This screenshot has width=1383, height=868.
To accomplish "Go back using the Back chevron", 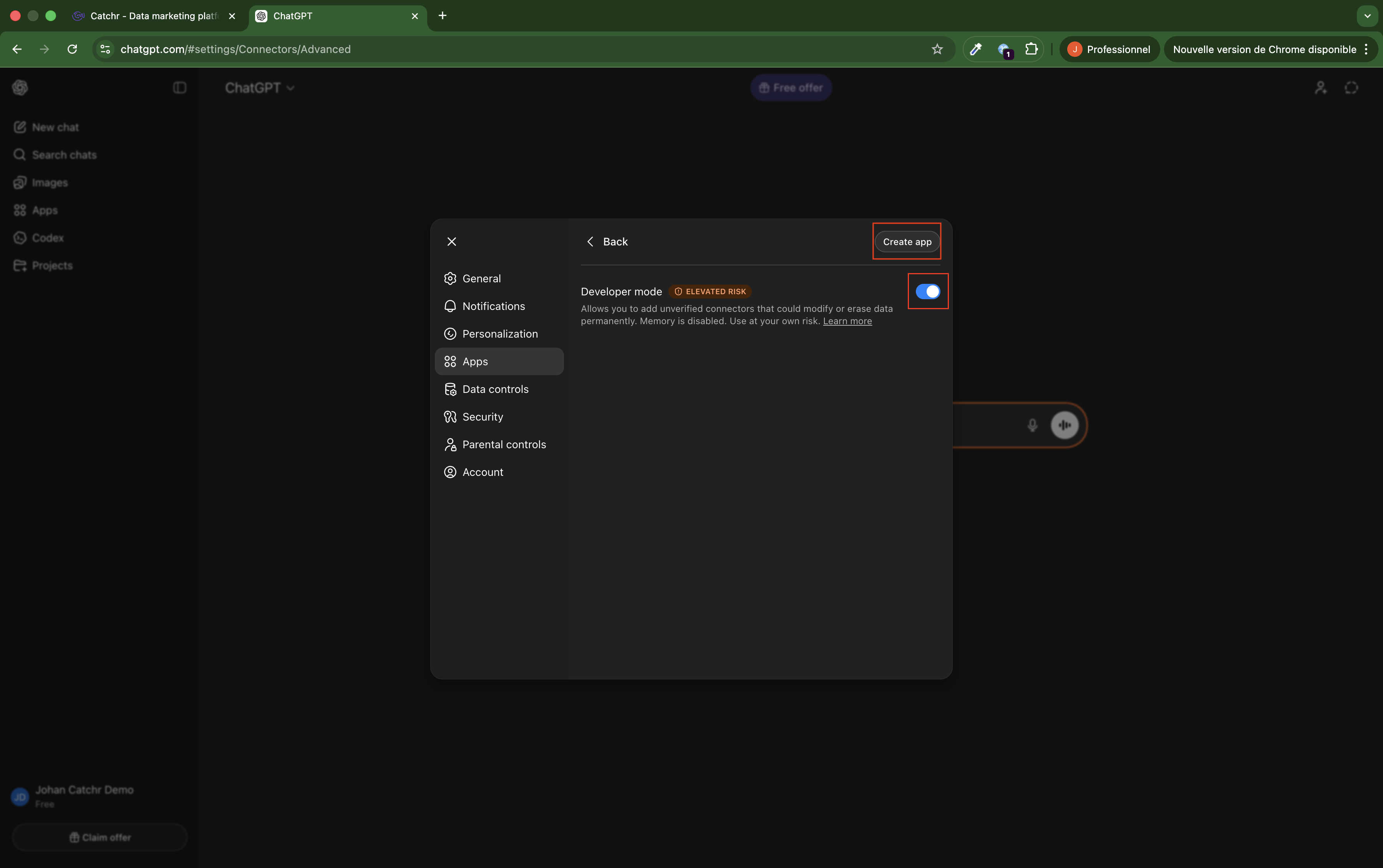I will coord(590,242).
